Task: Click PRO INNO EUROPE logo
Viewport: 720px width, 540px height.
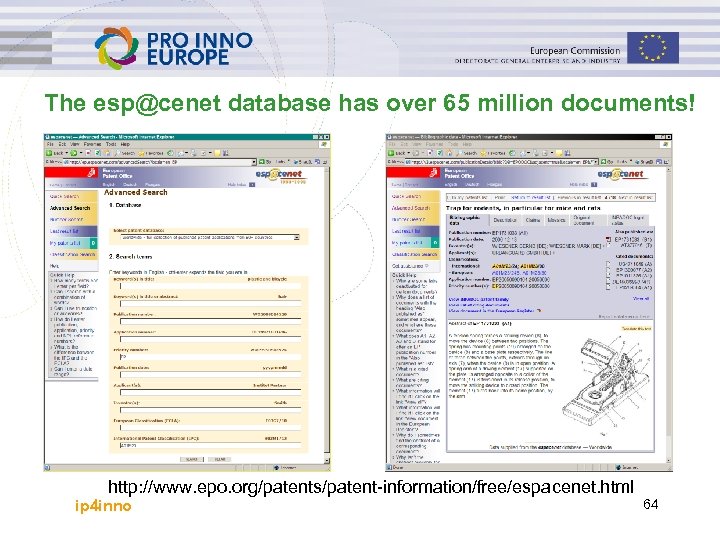Action: tap(174, 48)
